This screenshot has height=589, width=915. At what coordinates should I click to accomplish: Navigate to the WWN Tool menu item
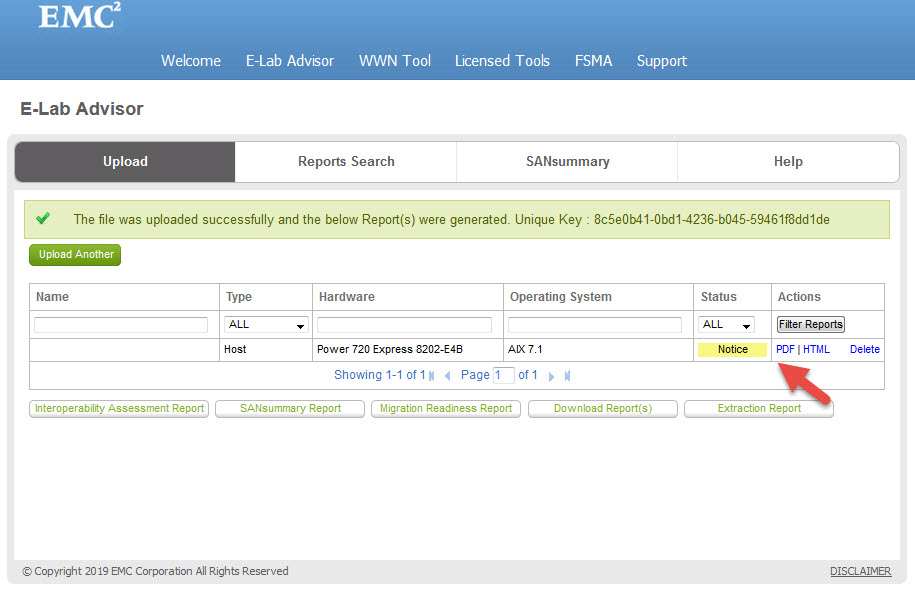click(x=394, y=61)
